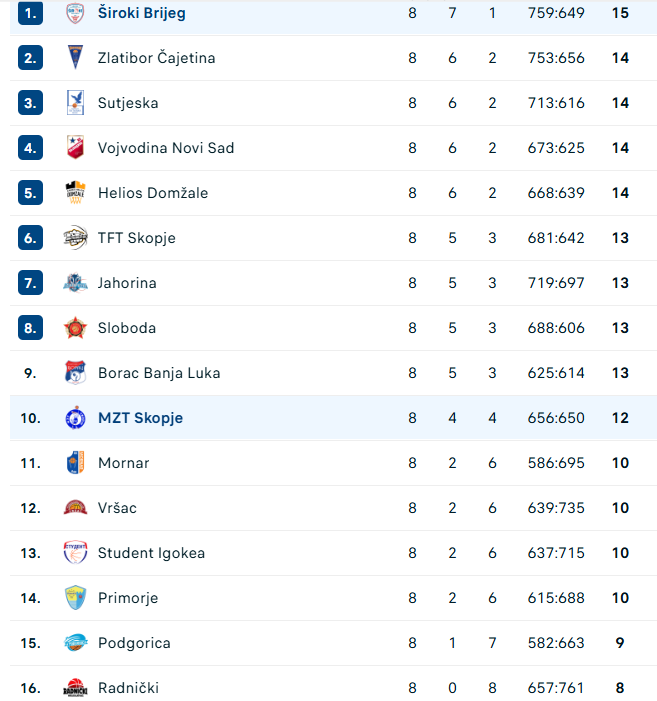The width and height of the screenshot is (657, 701).
Task: Click the Primorje team name
Action: pos(128,598)
